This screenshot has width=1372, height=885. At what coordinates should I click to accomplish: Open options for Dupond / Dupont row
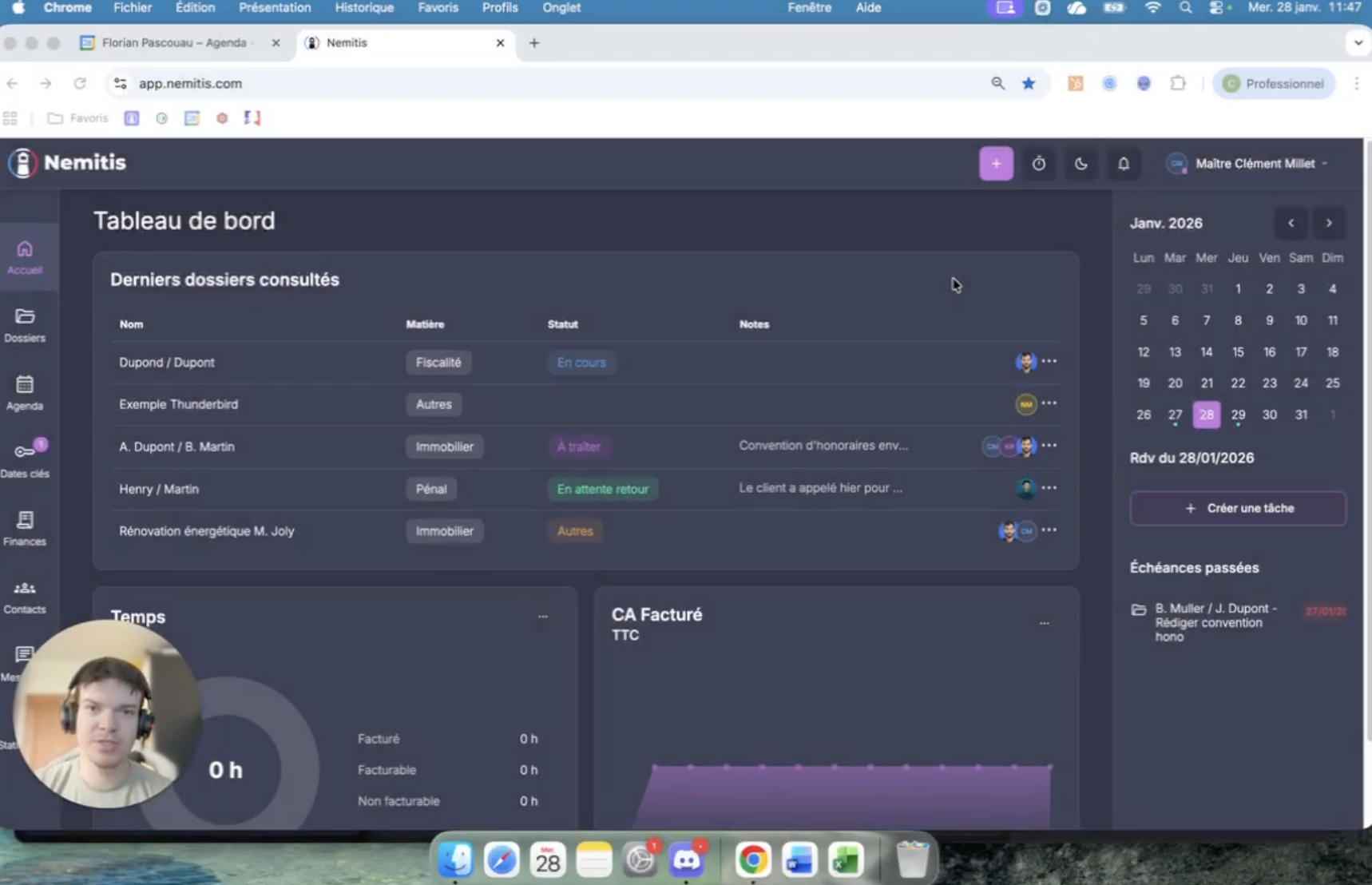click(x=1049, y=361)
